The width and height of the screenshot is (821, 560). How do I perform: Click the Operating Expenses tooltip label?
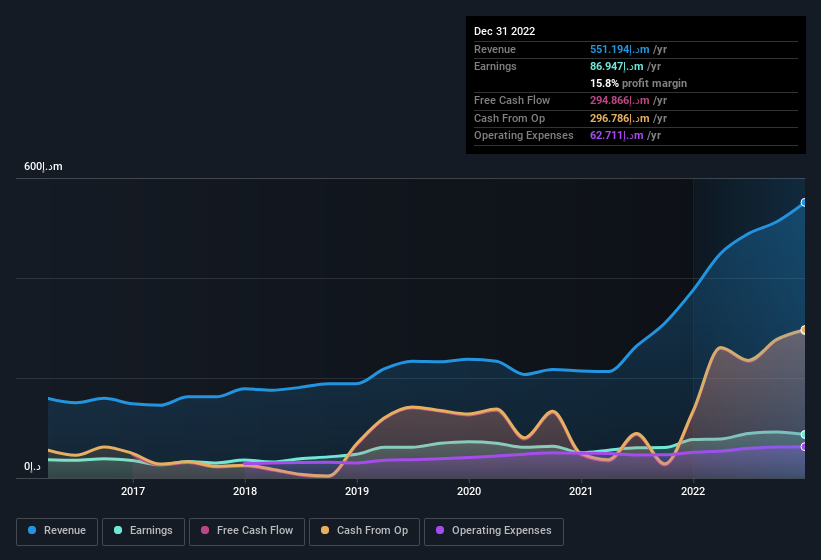524,136
